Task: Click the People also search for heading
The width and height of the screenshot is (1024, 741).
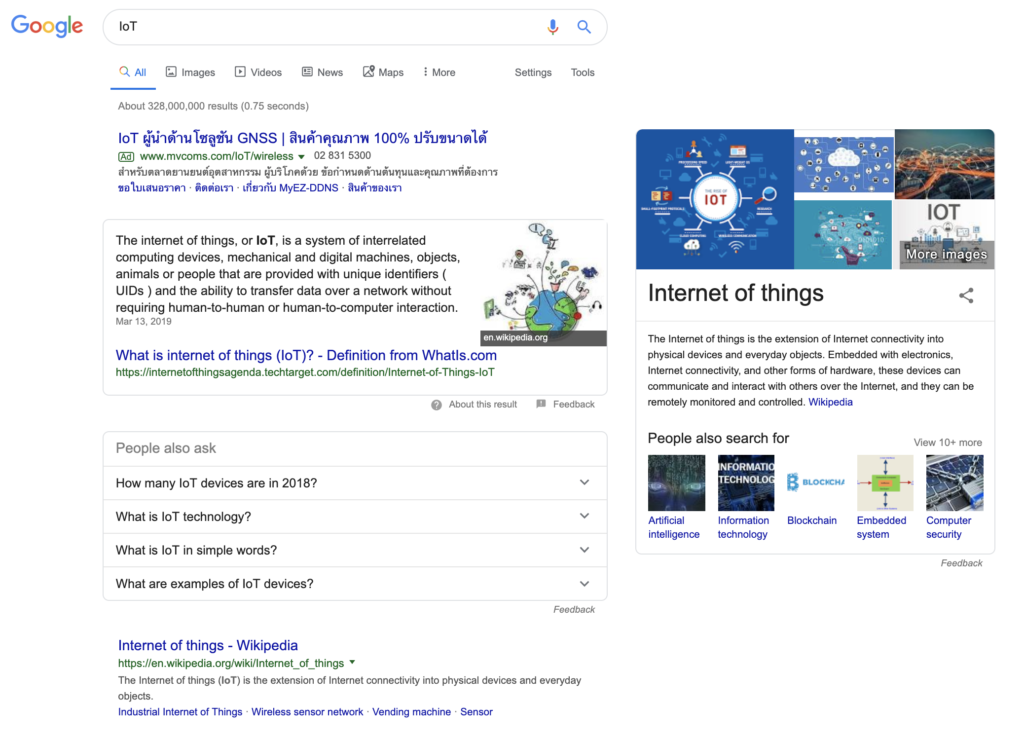Action: [718, 438]
